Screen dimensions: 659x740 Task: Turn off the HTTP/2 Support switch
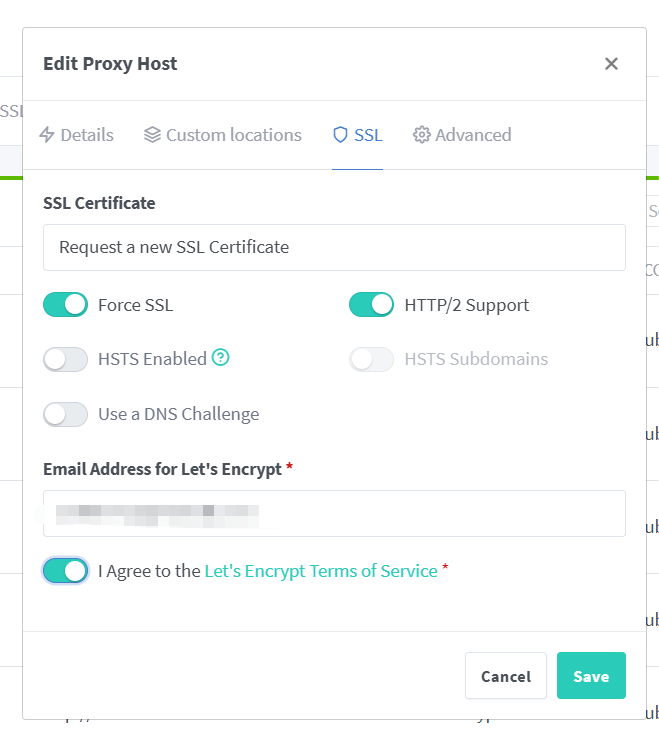point(371,305)
